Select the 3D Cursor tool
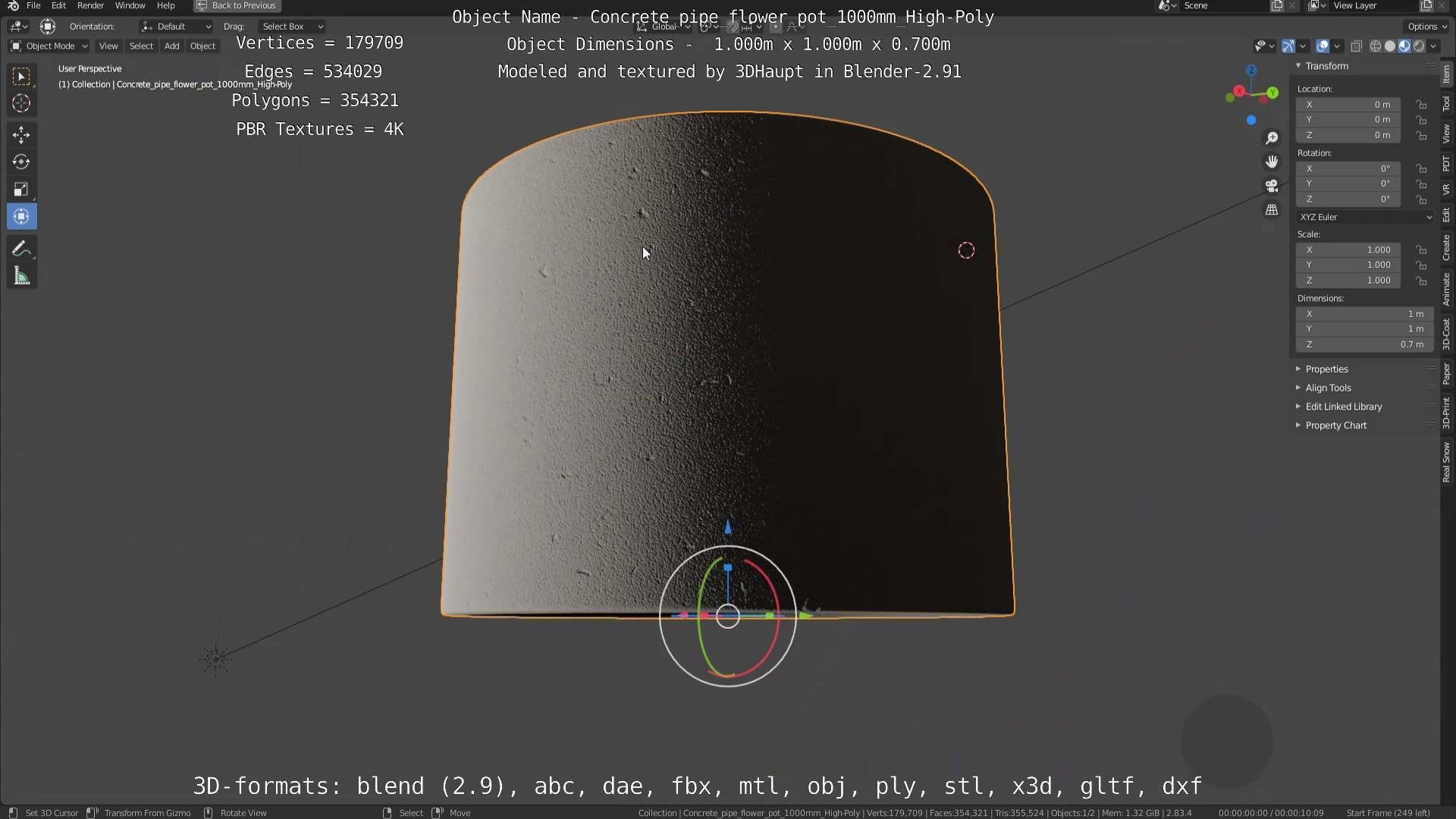Viewport: 1456px width, 819px height. [x=21, y=103]
